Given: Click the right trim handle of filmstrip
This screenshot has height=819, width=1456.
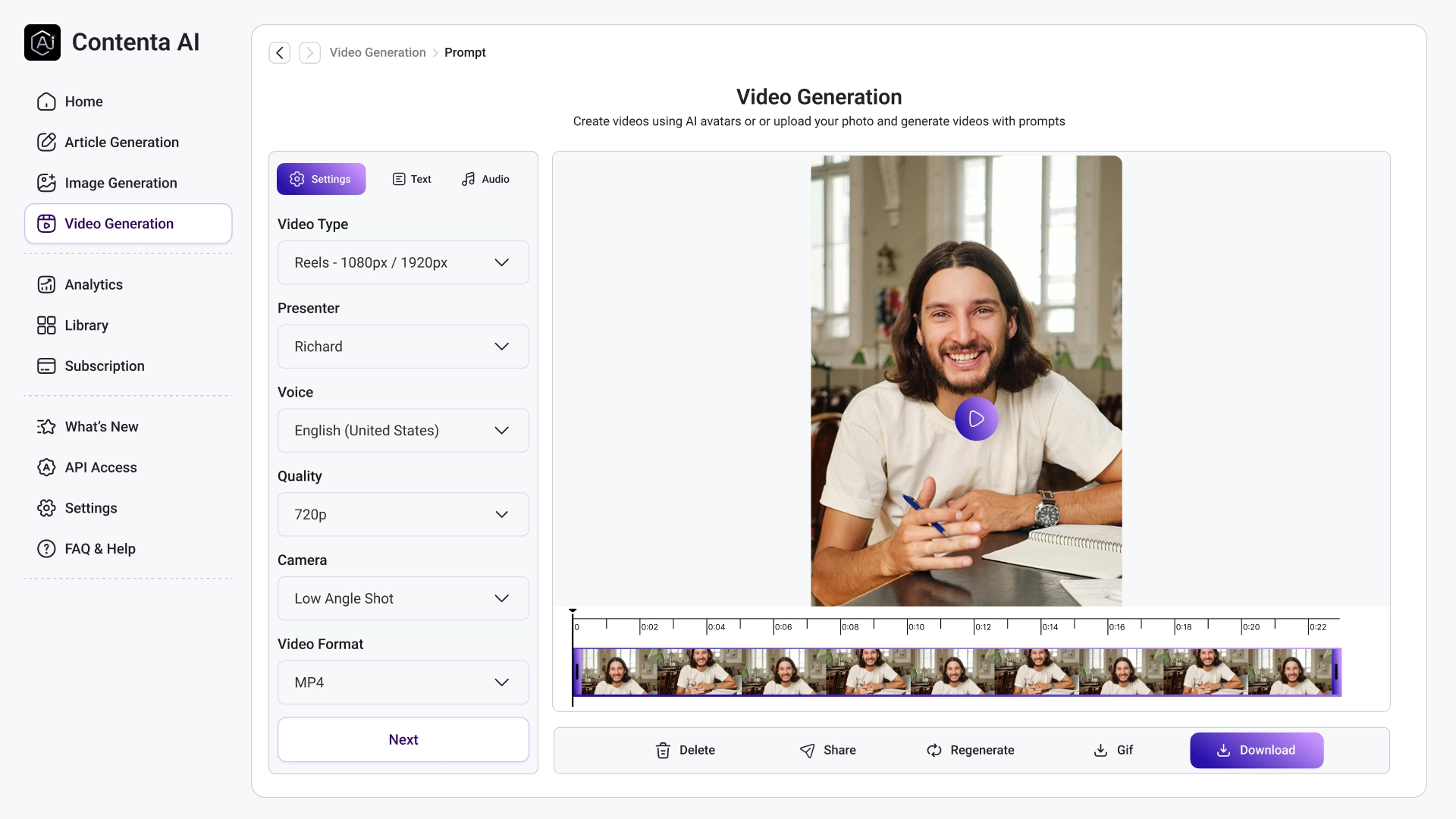Looking at the screenshot, I should [1336, 672].
